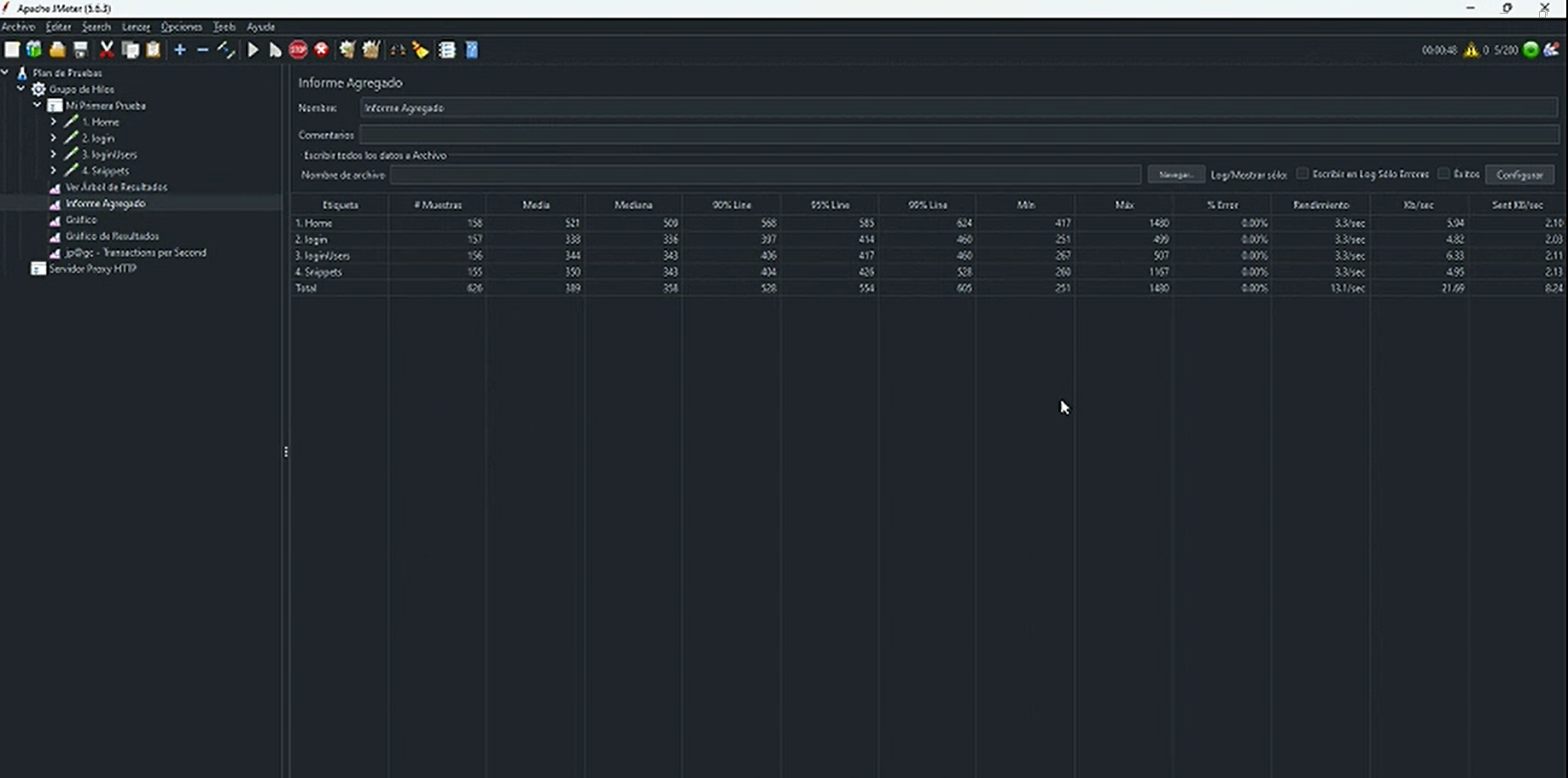The width and height of the screenshot is (1568, 778).
Task: Tick the Éxitos checkbox
Action: click(1444, 174)
